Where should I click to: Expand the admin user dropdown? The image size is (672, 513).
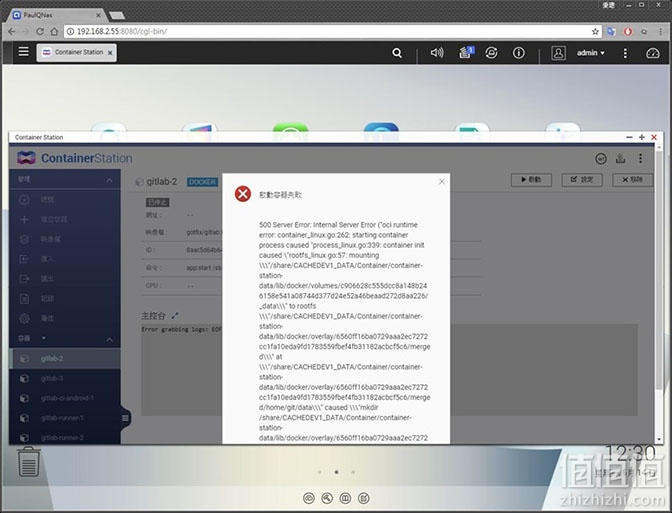point(590,53)
